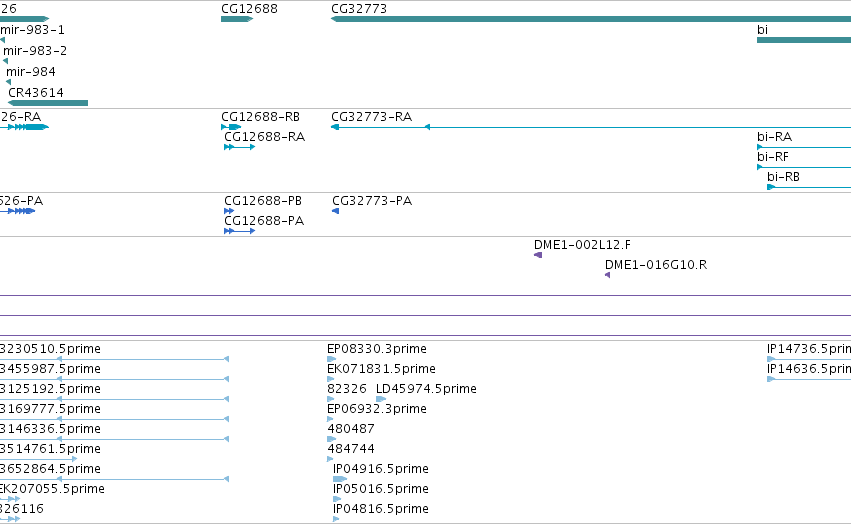Image resolution: width=851 pixels, height=524 pixels.
Task: Select the IP14636.5prime EST
Action: click(x=809, y=379)
